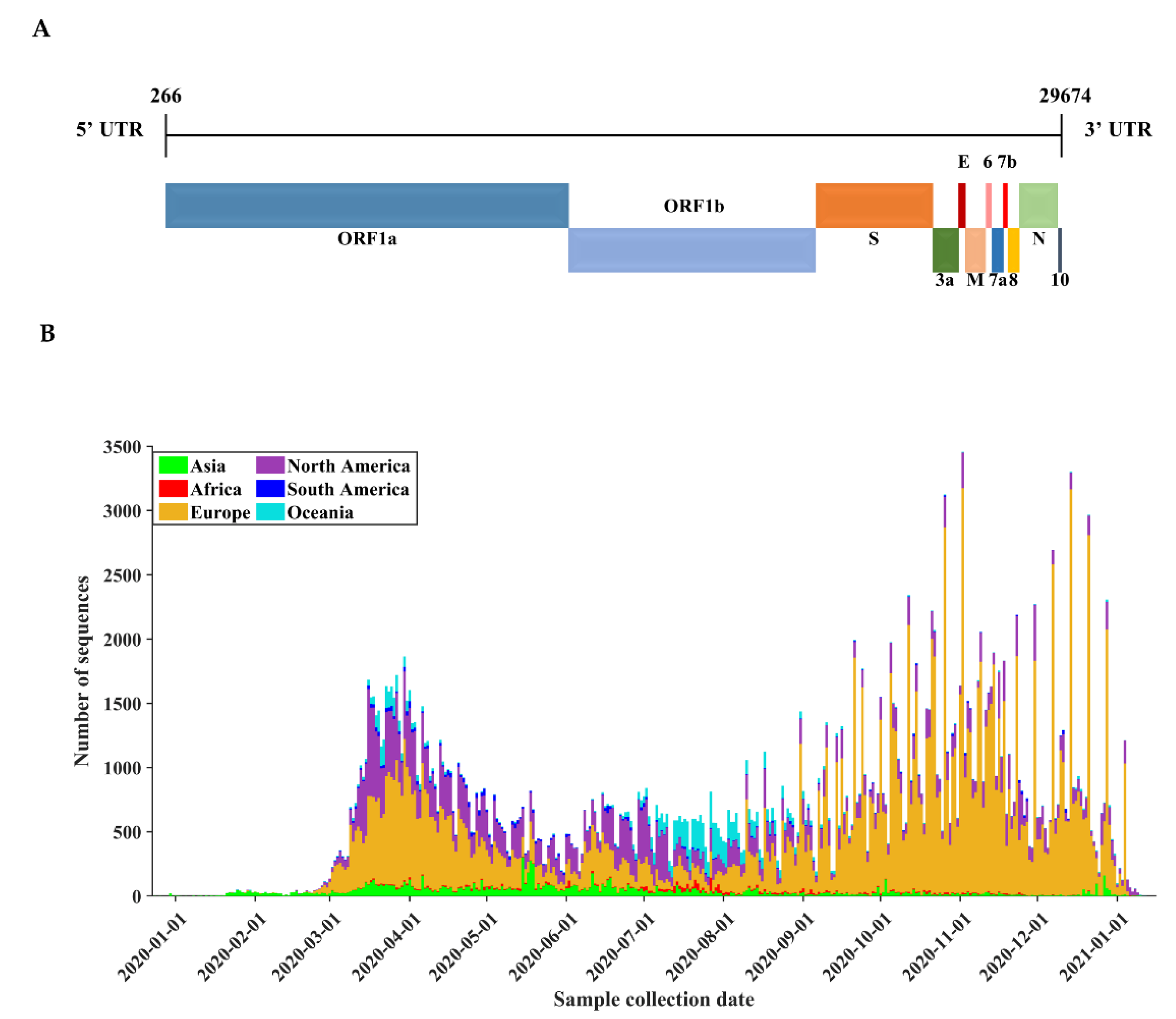Click the '2000' y-axis tick label

122,639
